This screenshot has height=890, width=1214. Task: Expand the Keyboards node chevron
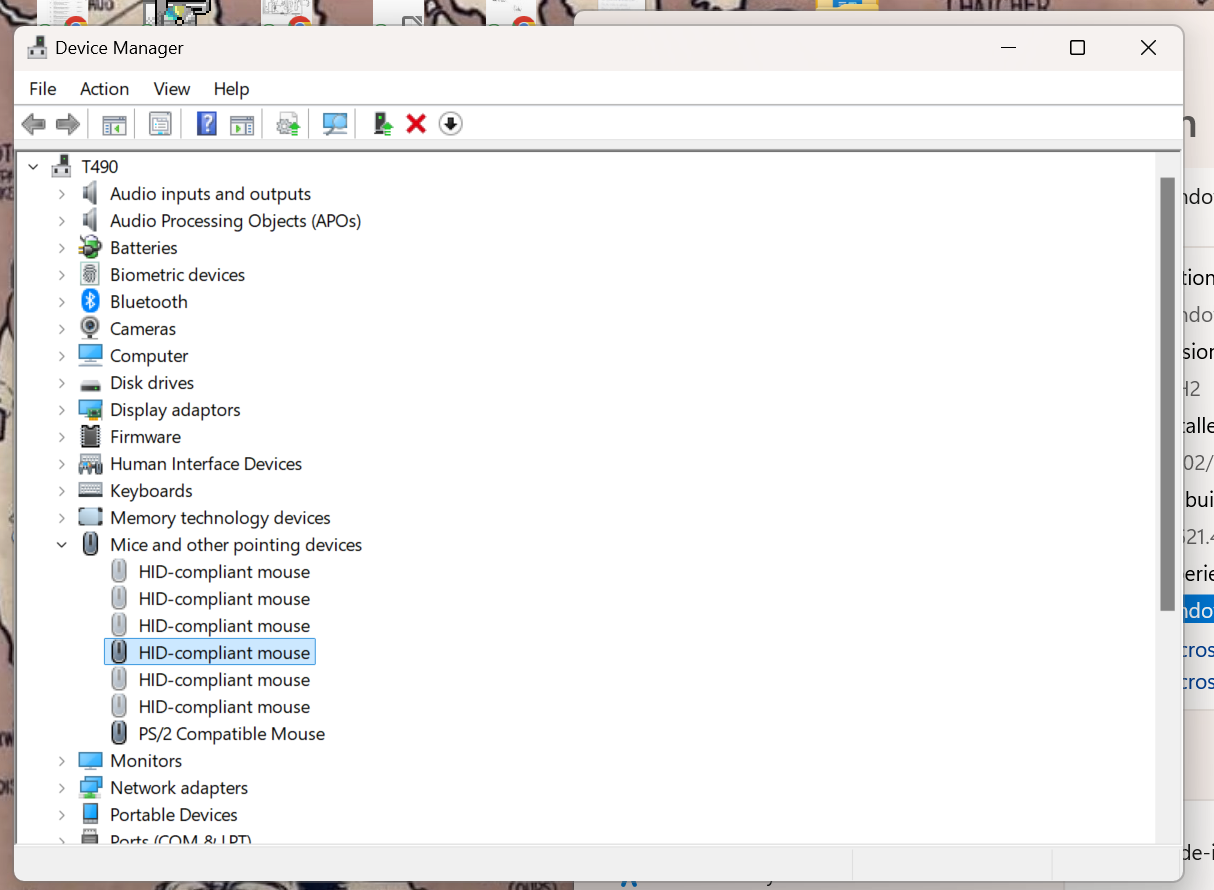click(x=62, y=491)
